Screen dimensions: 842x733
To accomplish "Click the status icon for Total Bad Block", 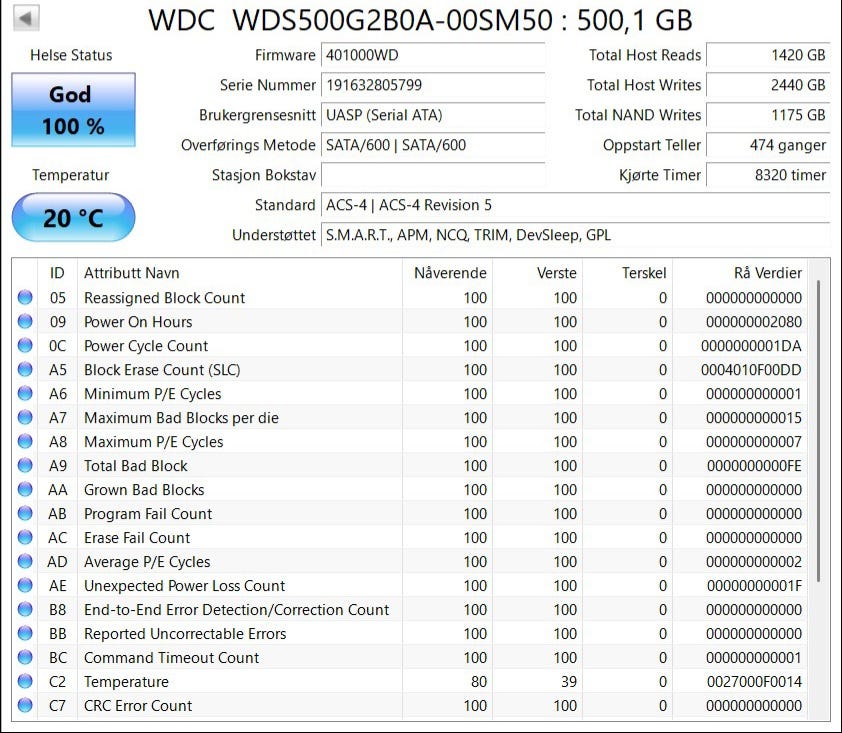I will coord(25,466).
